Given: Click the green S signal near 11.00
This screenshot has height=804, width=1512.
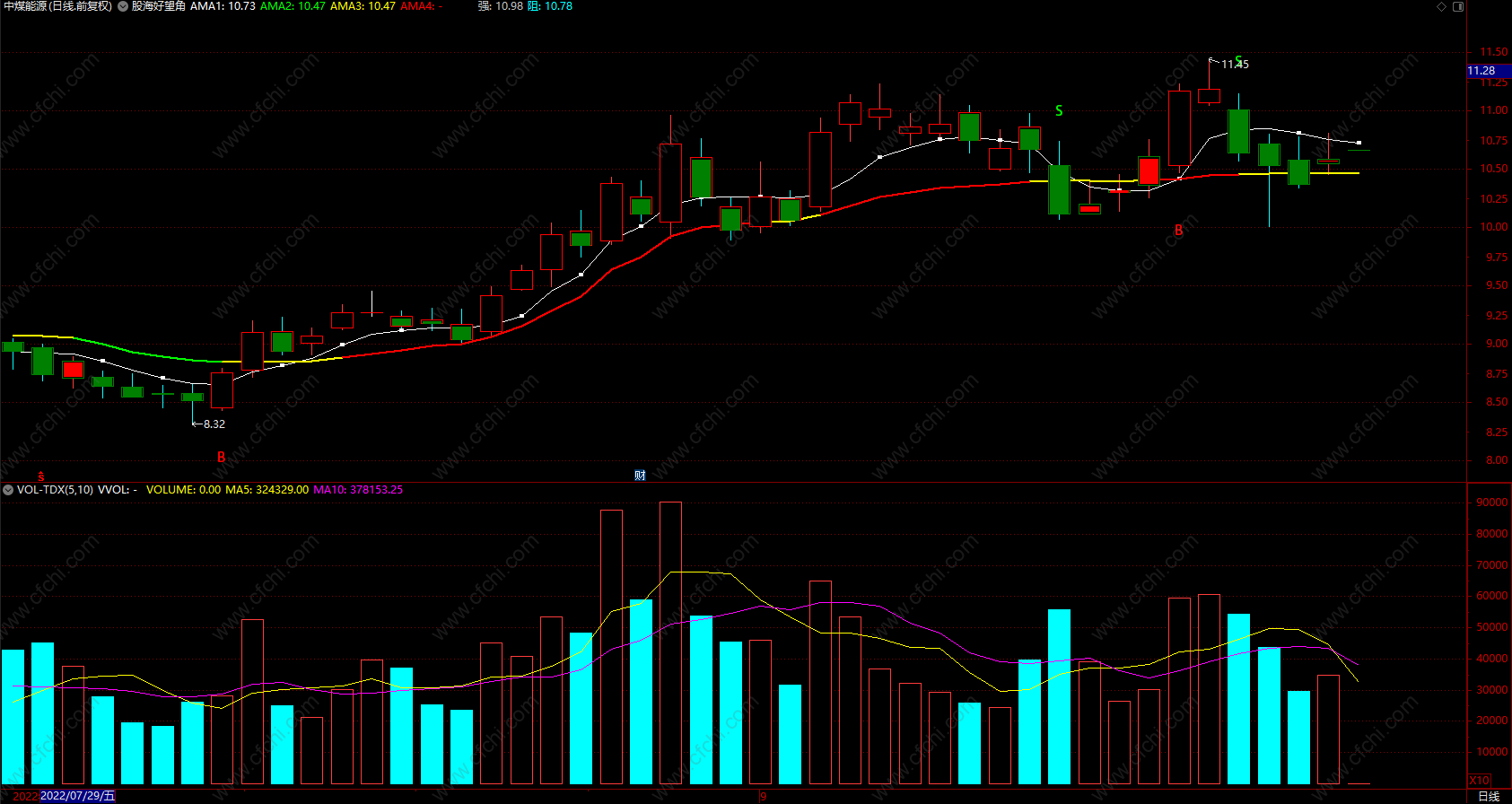Looking at the screenshot, I should click(x=1059, y=111).
